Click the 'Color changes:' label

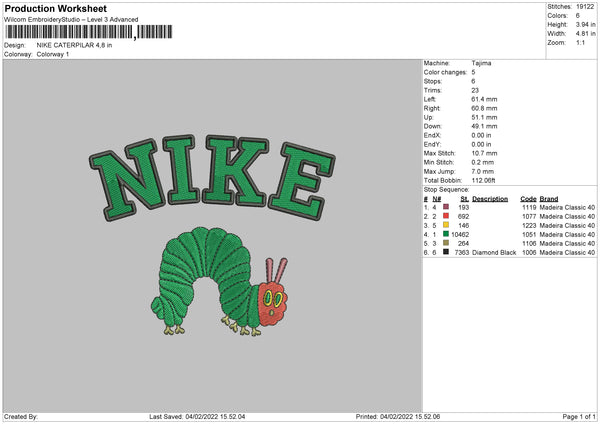coord(445,72)
